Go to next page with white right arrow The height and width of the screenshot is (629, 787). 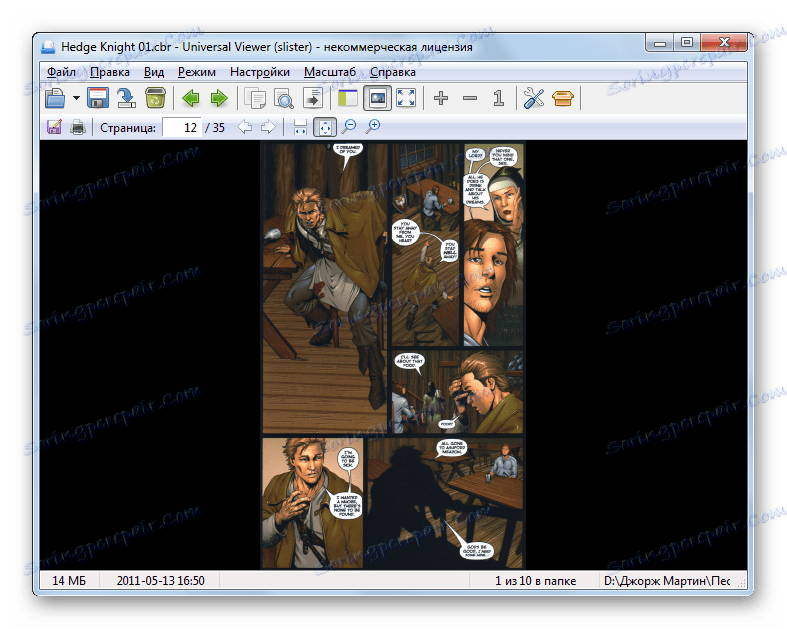pos(268,127)
